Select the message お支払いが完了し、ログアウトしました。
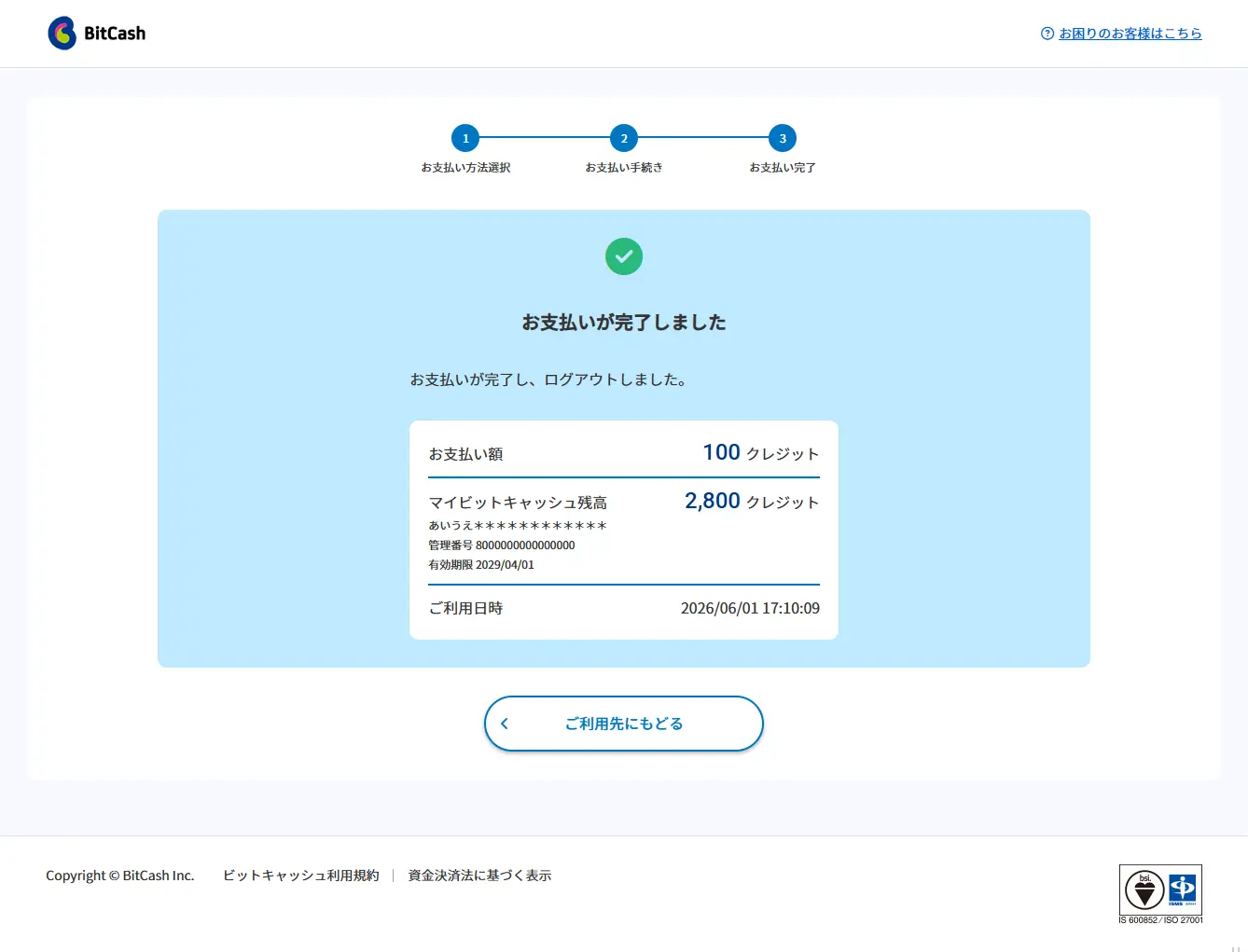Viewport: 1248px width, 952px height. coord(549,379)
